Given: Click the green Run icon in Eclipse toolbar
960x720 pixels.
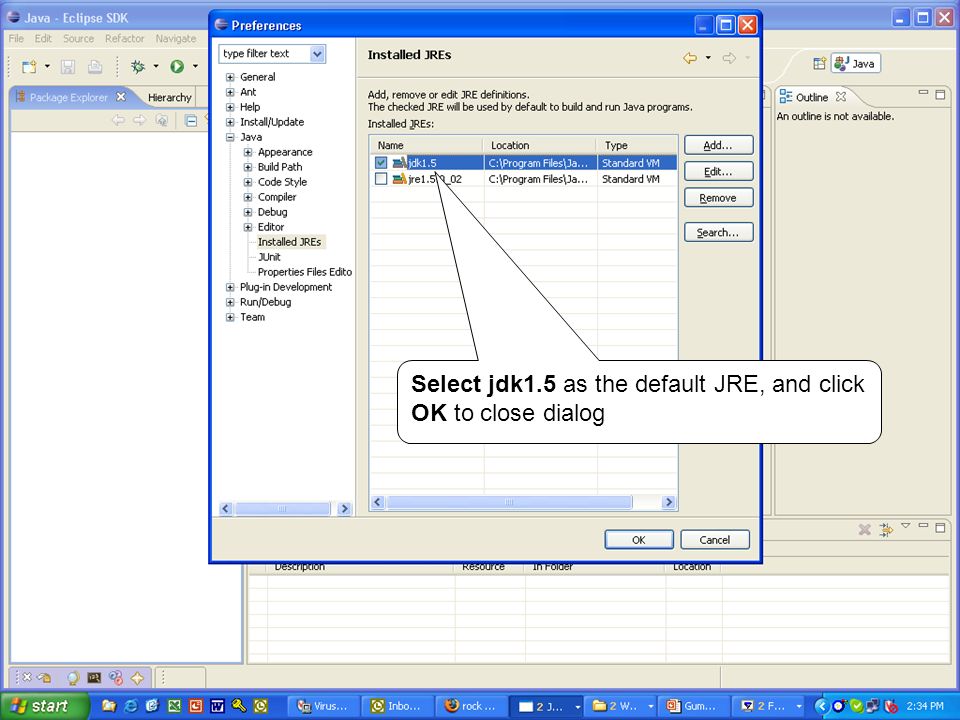Looking at the screenshot, I should pos(177,66).
